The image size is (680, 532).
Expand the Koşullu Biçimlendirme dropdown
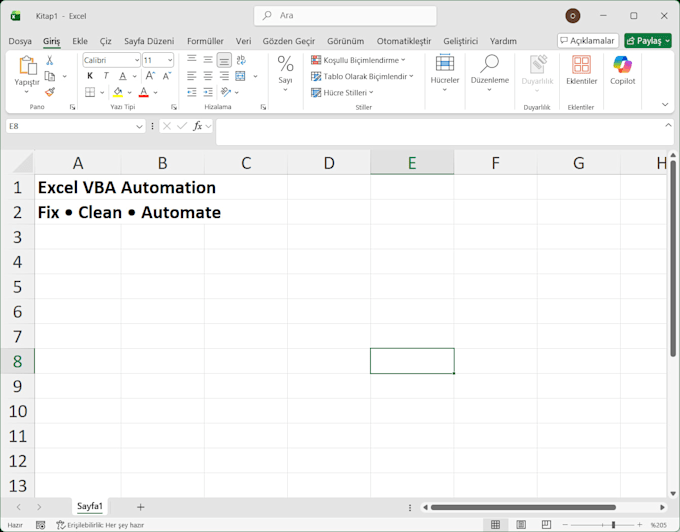pos(403,60)
